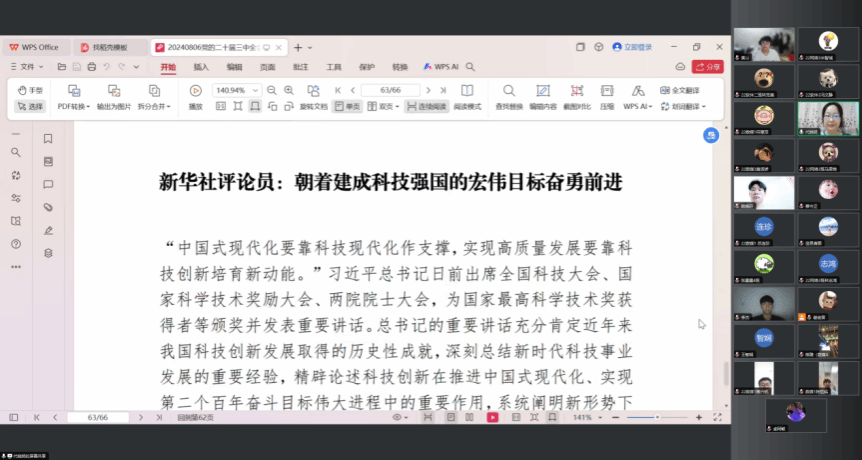This screenshot has height=460, width=862.
Task: Open bookmark panel in left sidebar
Action: (x=48, y=139)
